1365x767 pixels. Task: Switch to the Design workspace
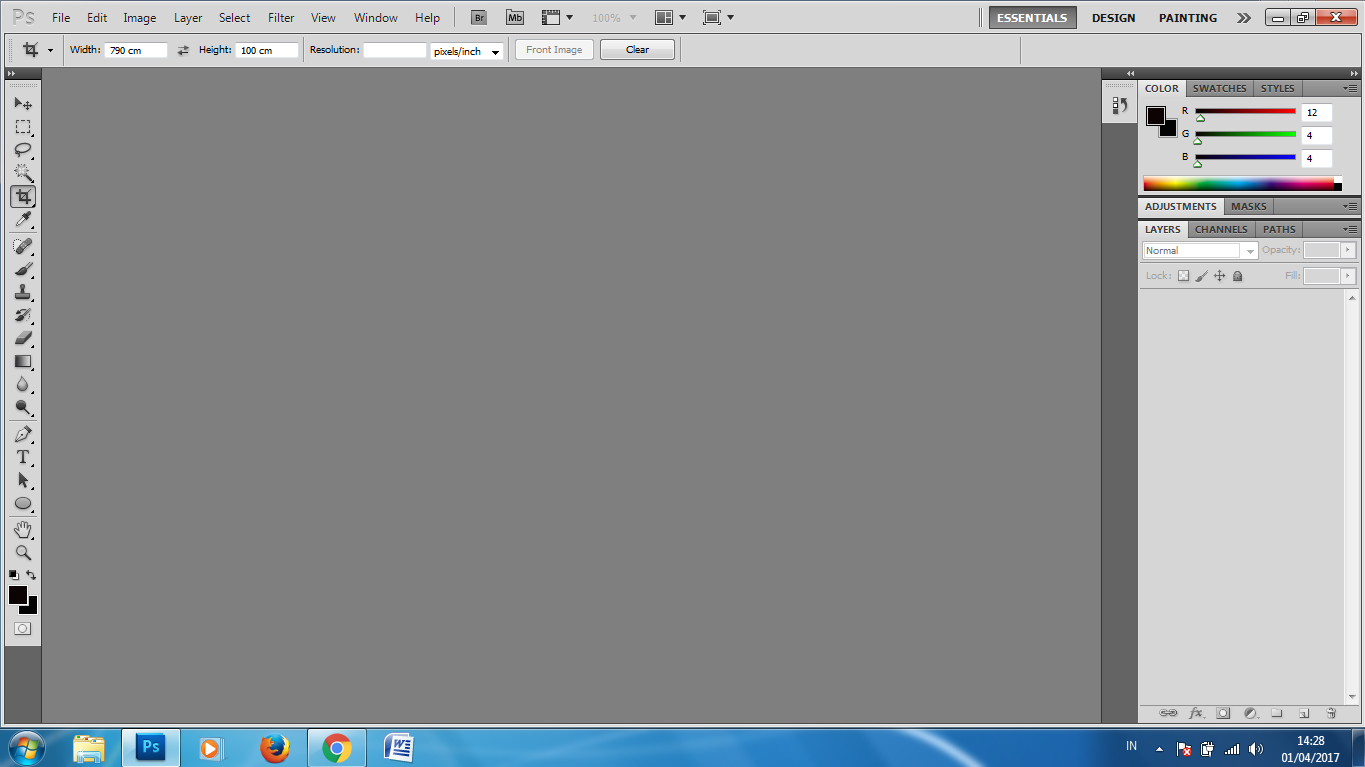pos(1113,17)
